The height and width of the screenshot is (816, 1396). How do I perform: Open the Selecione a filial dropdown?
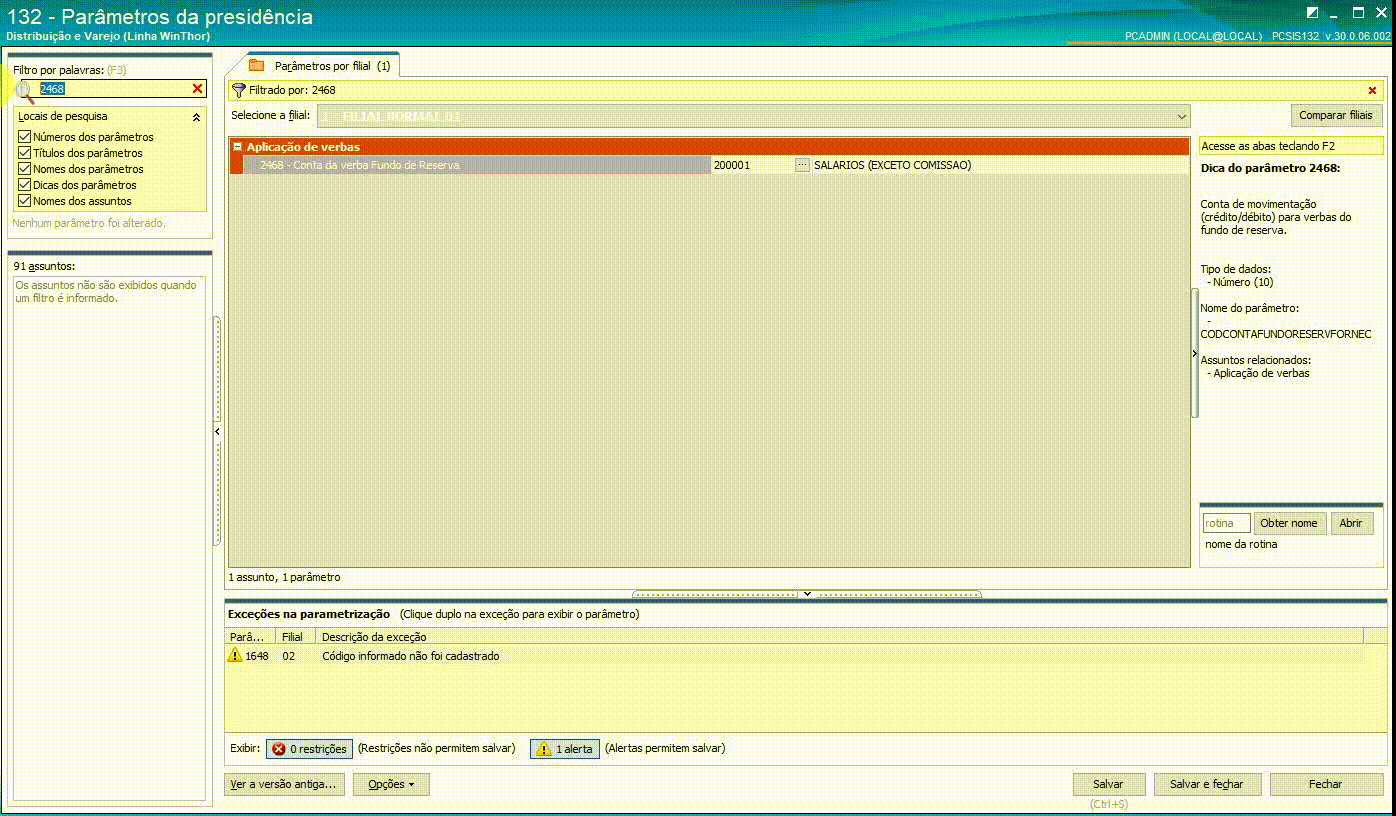coord(1182,116)
